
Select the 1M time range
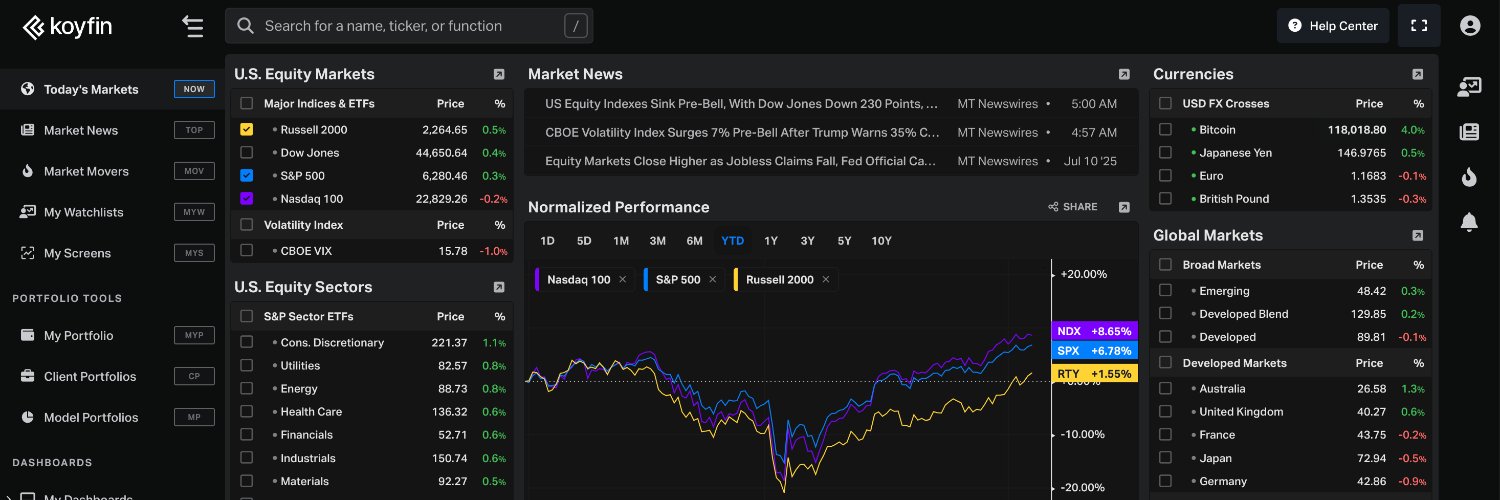pyautogui.click(x=621, y=241)
